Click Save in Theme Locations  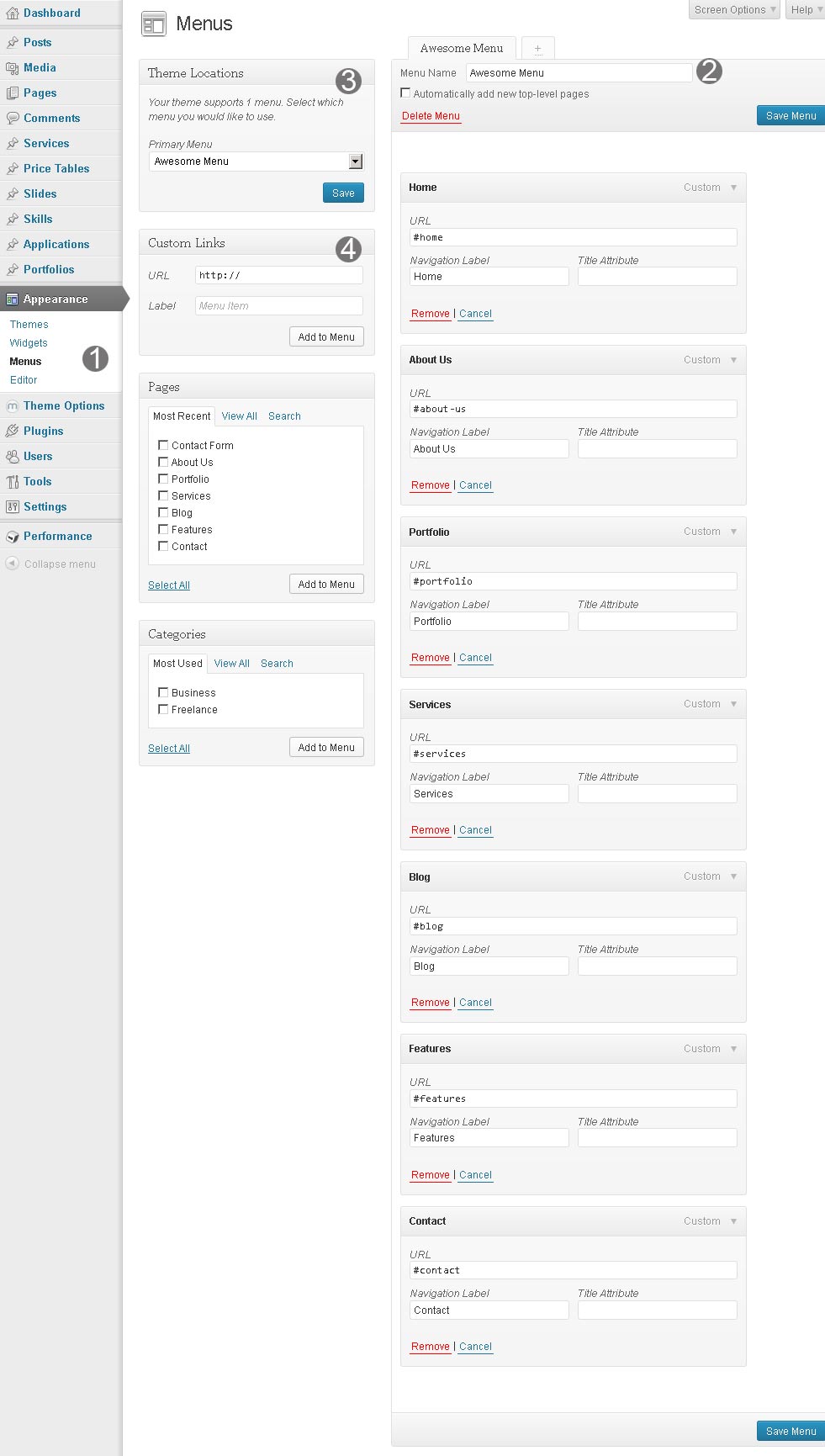343,193
